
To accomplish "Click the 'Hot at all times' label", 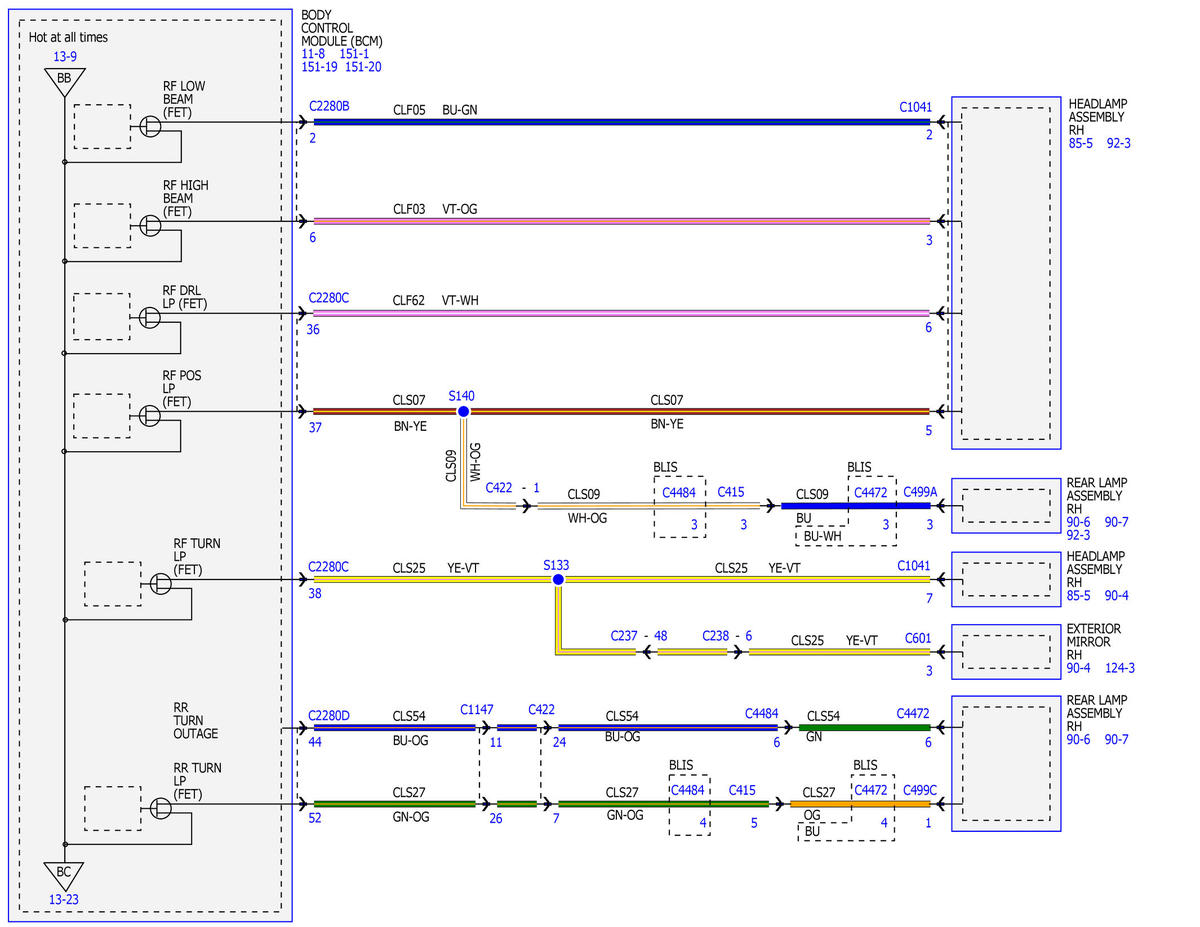I will coord(68,38).
